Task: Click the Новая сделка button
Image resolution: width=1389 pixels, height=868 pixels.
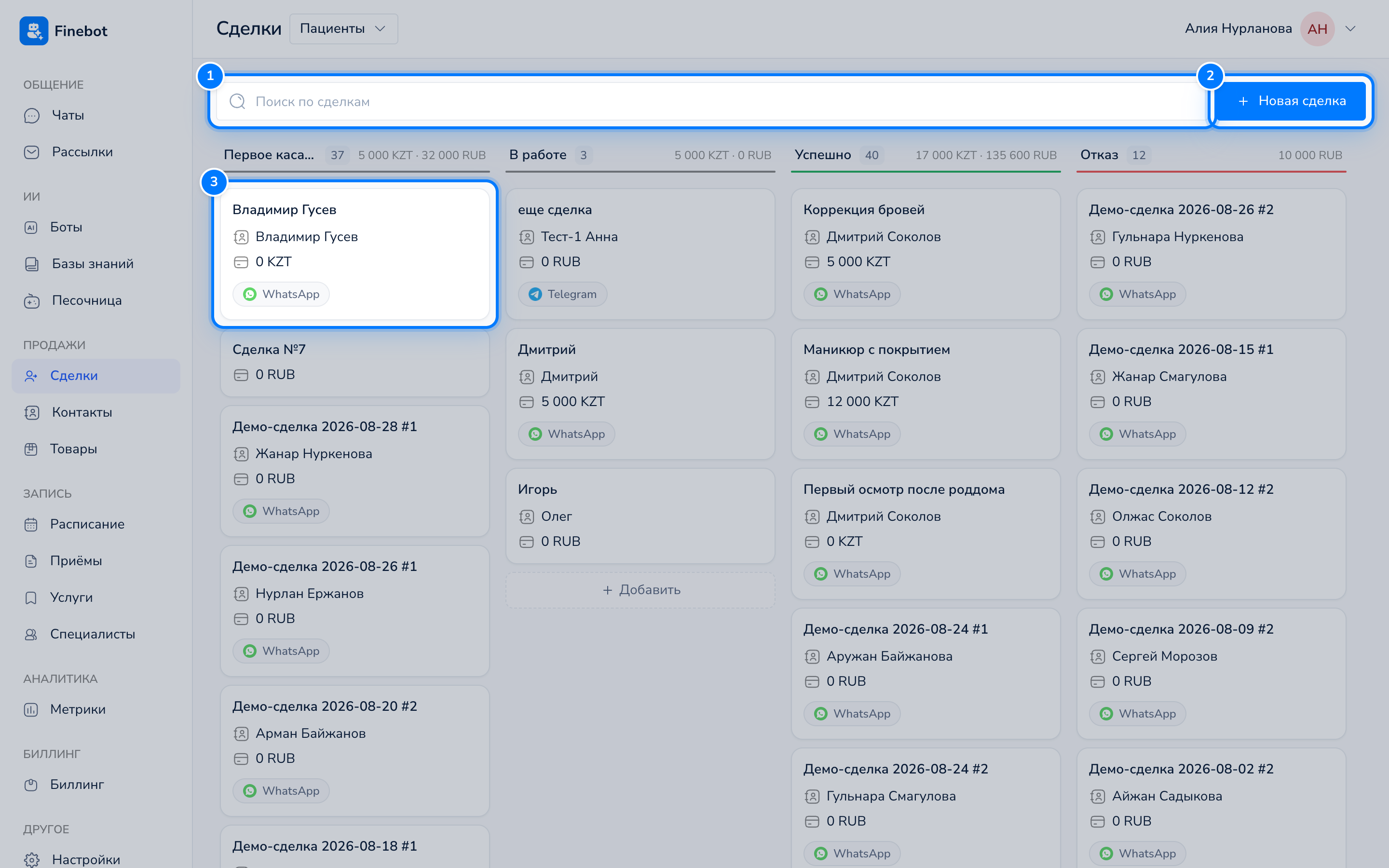Action: (x=1291, y=101)
